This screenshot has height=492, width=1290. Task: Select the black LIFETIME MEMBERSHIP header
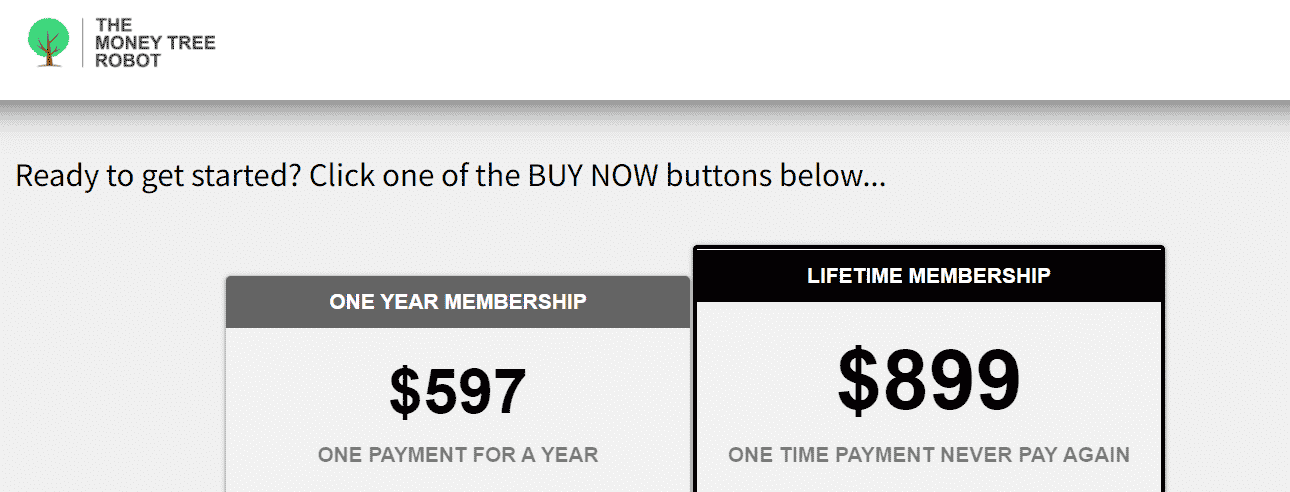(929, 274)
